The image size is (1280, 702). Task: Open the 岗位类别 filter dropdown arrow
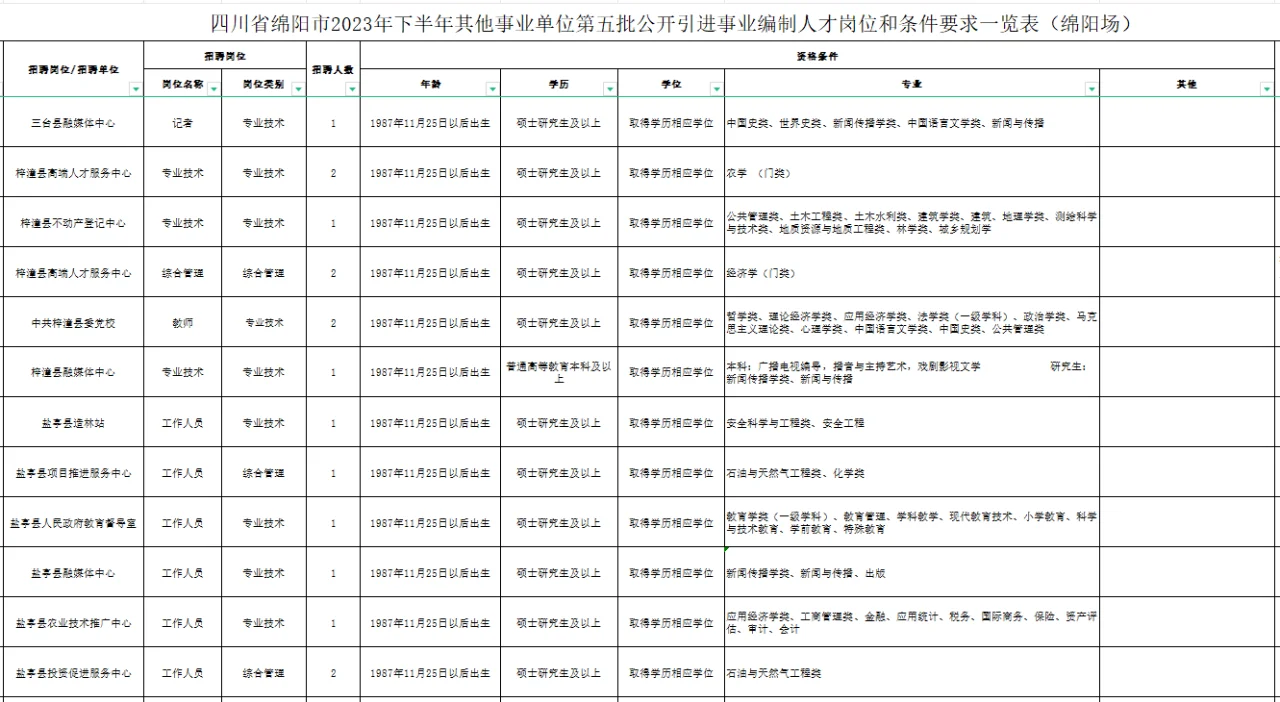coord(298,88)
